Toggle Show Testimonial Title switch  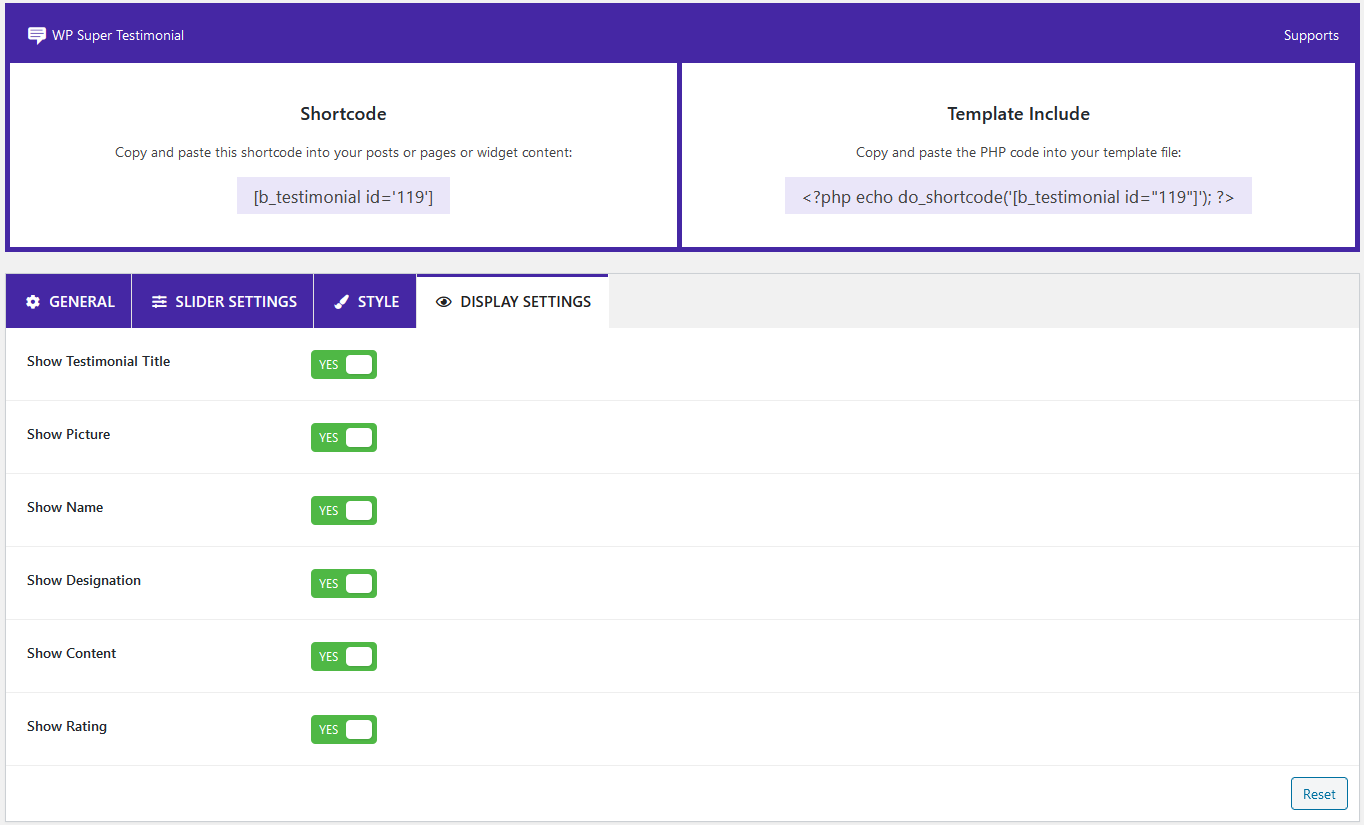(x=344, y=365)
